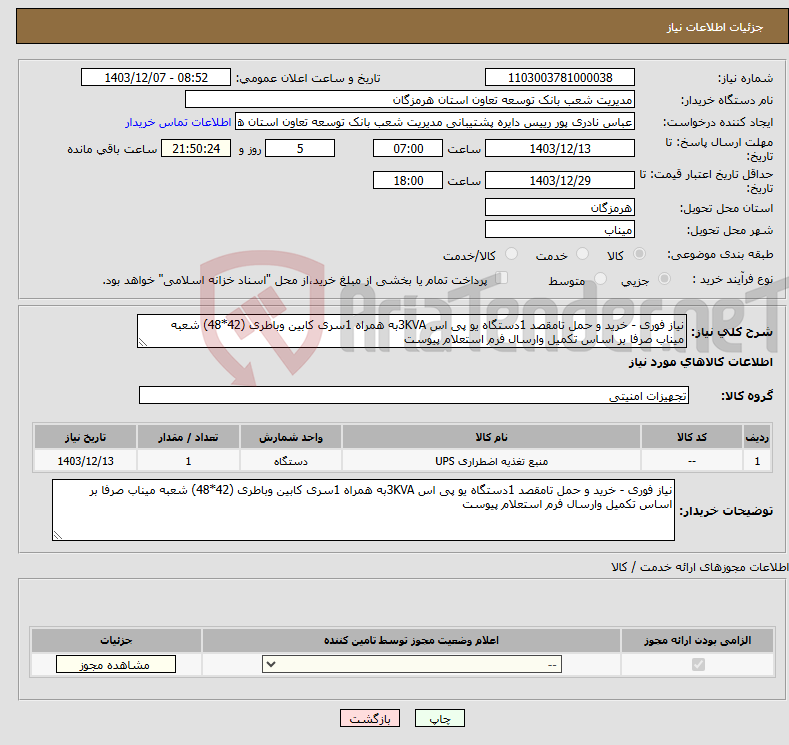This screenshot has width=789, height=745.
Task: Select the خدمت radio button
Action: 582,254
